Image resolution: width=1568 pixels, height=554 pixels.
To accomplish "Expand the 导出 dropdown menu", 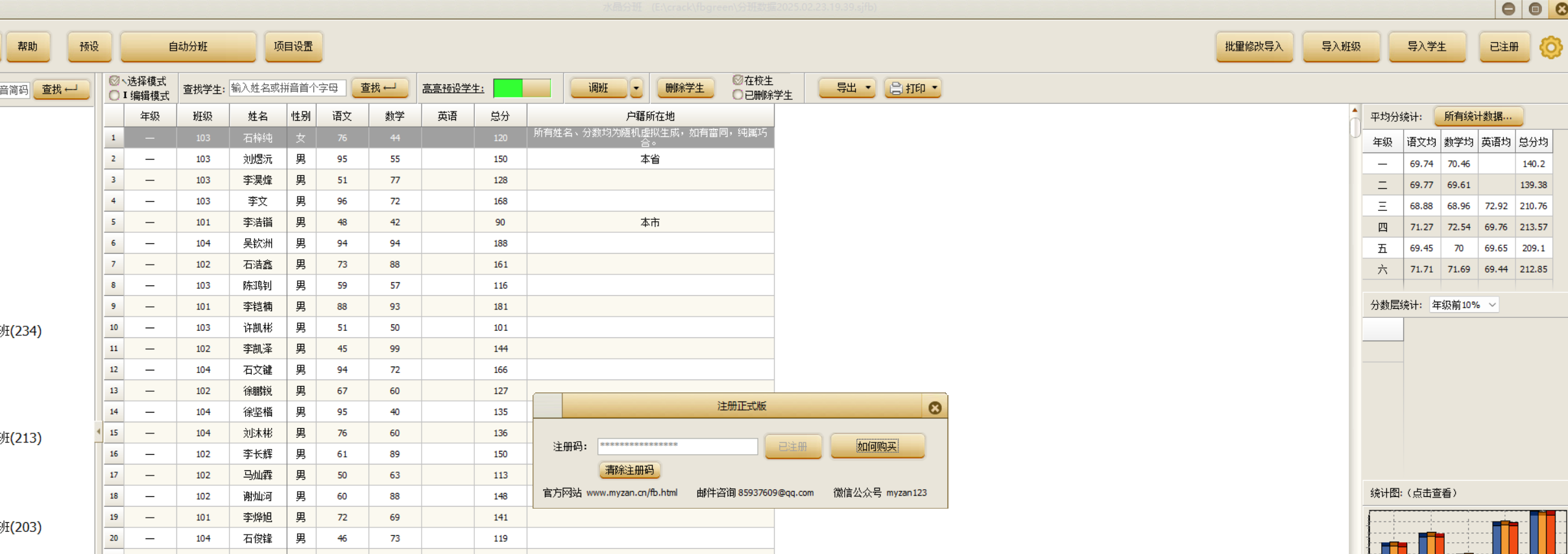I will [868, 88].
